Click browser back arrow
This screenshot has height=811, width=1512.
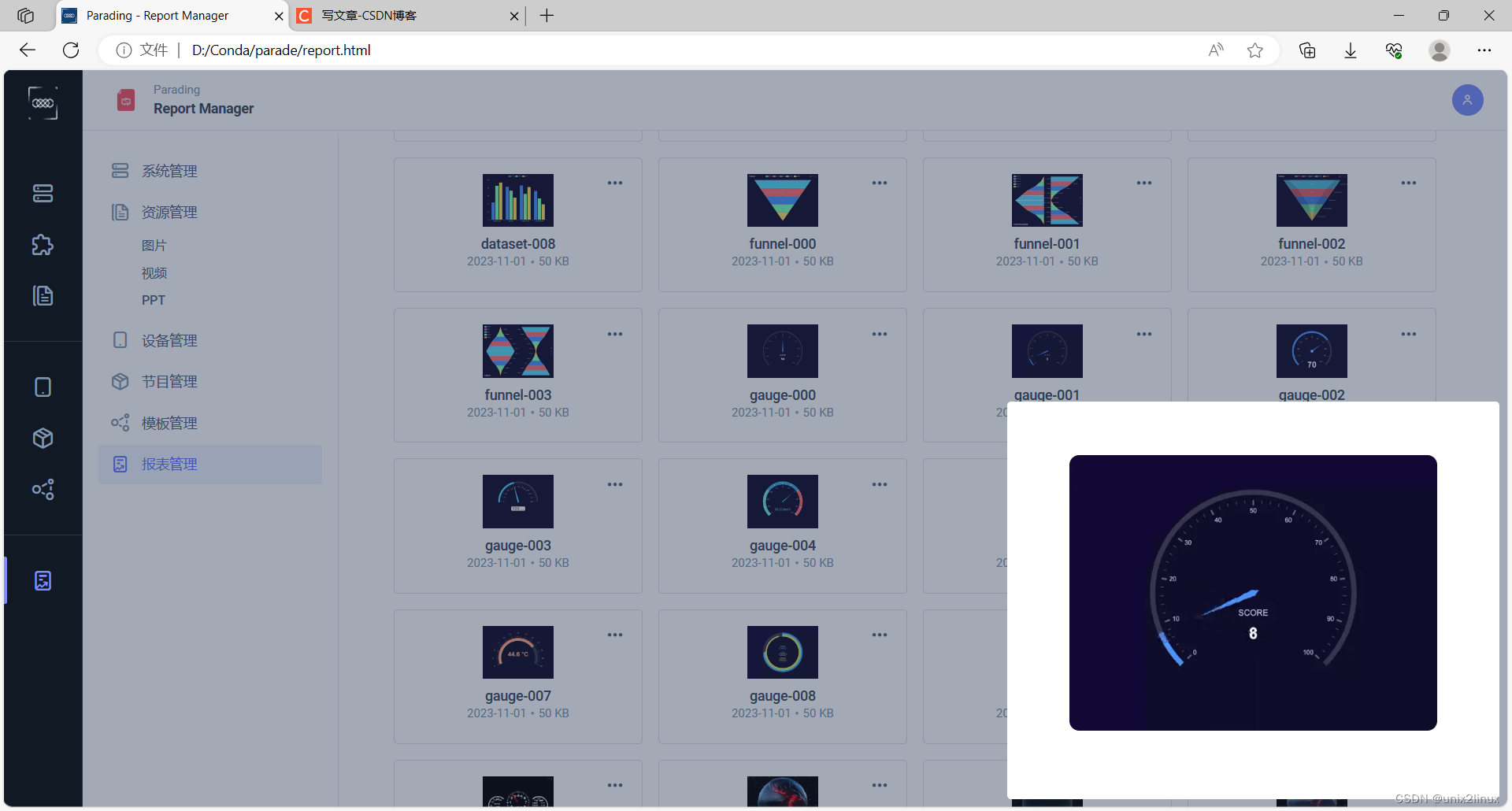28,50
